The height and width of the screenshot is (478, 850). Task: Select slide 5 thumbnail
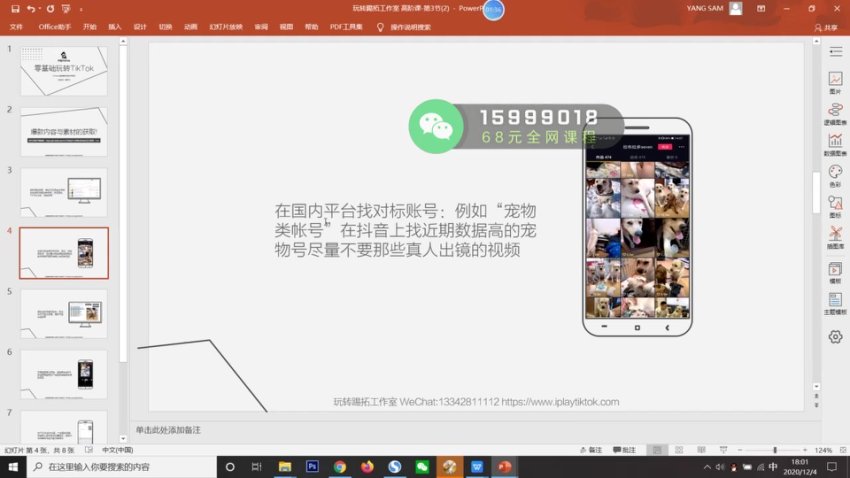(x=64, y=314)
